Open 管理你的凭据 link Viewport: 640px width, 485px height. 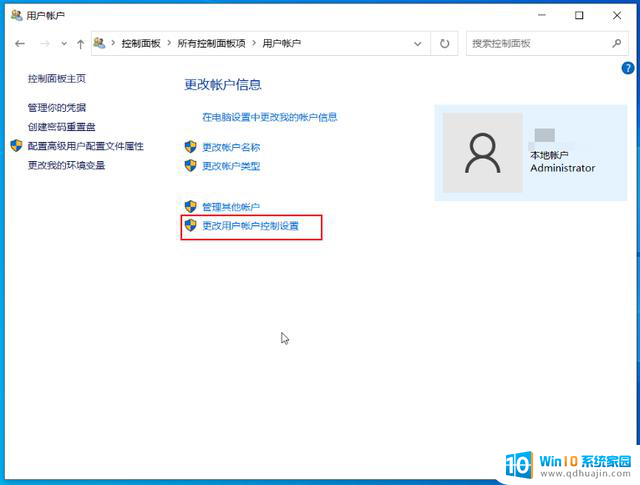[x=57, y=108]
